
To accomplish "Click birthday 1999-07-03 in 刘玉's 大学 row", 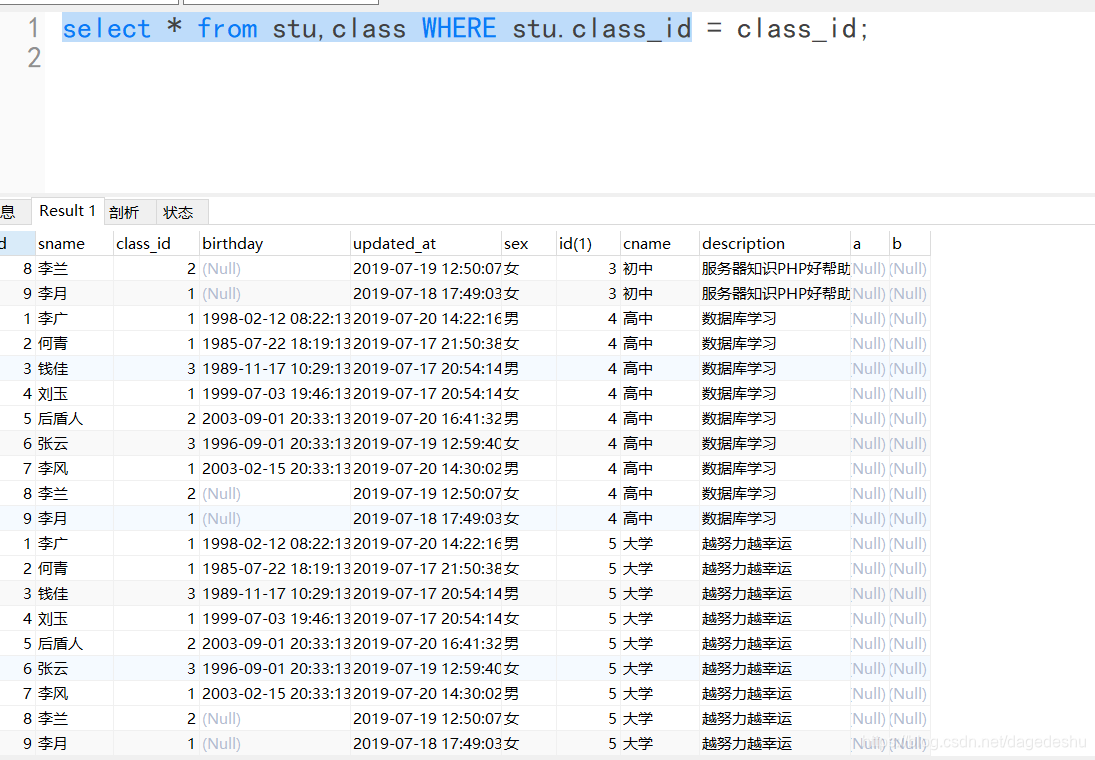I will click(276, 619).
